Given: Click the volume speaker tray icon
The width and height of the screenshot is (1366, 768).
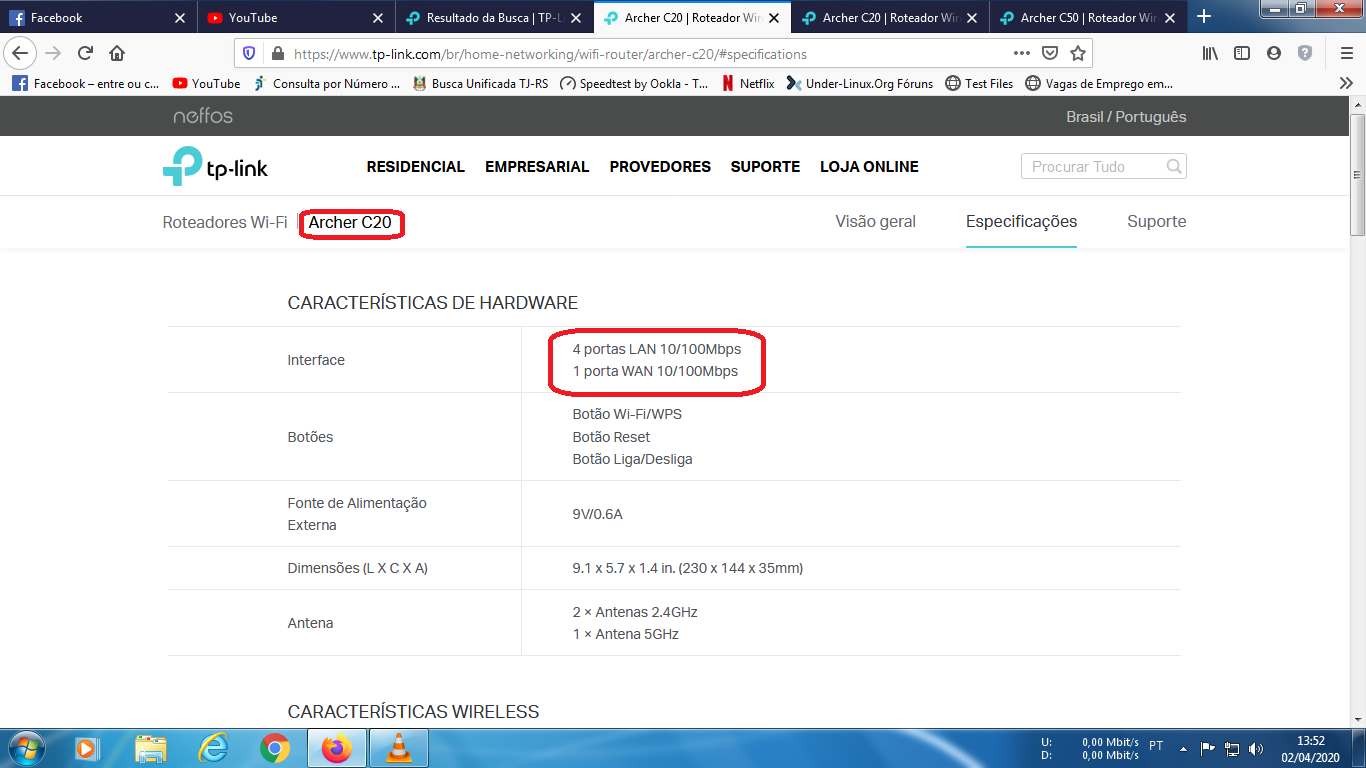Looking at the screenshot, I should (1256, 748).
